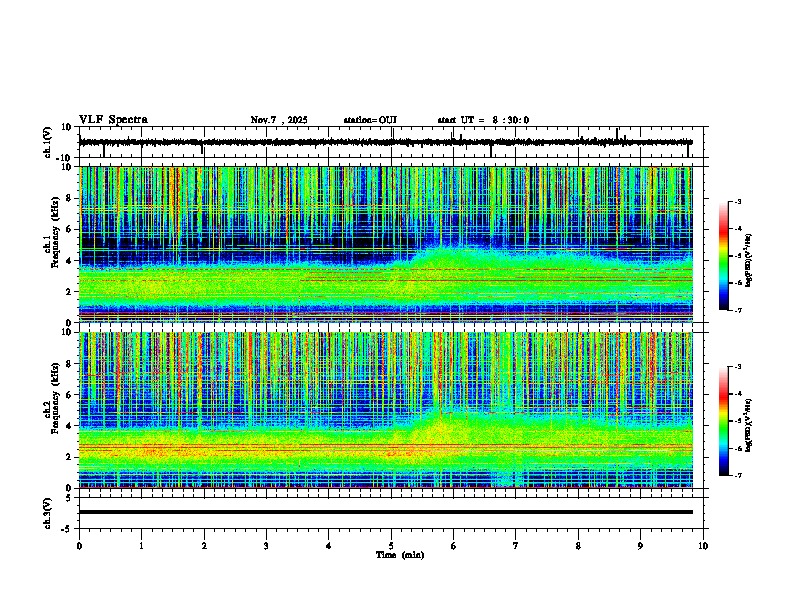Click the "-5" tick on ch.3(V) axis
Viewport: 792px width, 612px height.
(67, 529)
